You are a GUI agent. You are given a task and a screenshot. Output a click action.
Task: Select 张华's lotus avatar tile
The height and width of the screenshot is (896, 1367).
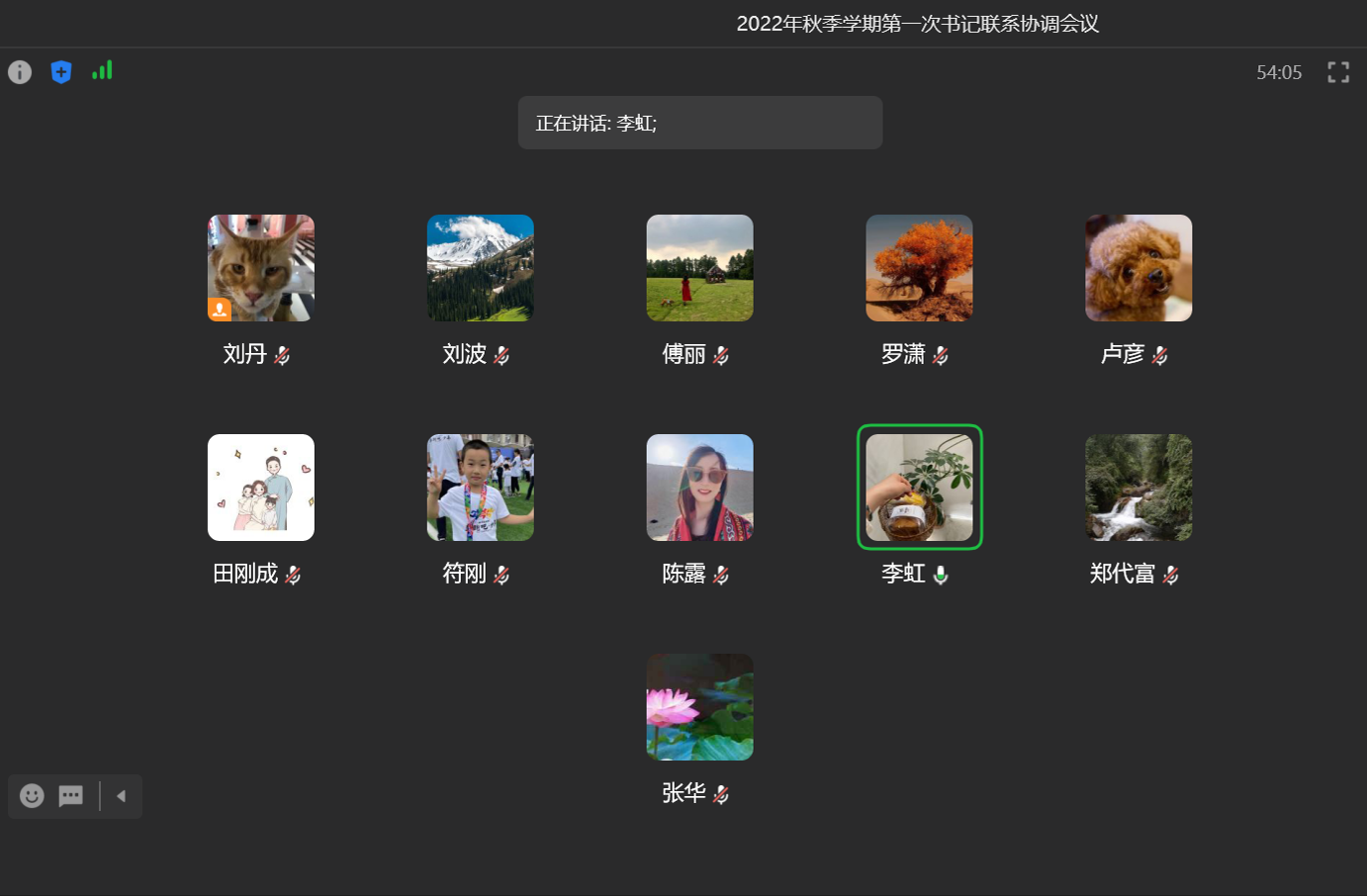click(699, 706)
